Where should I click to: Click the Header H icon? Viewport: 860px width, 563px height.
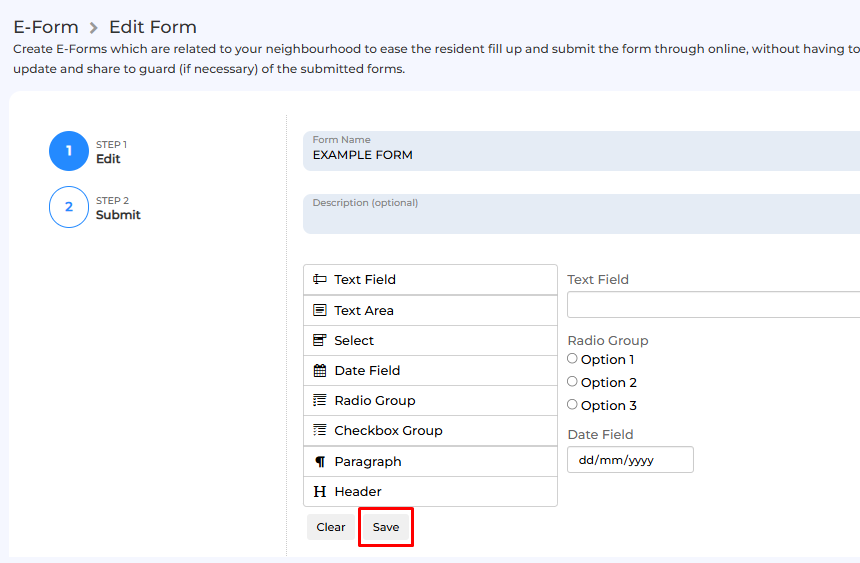point(320,491)
